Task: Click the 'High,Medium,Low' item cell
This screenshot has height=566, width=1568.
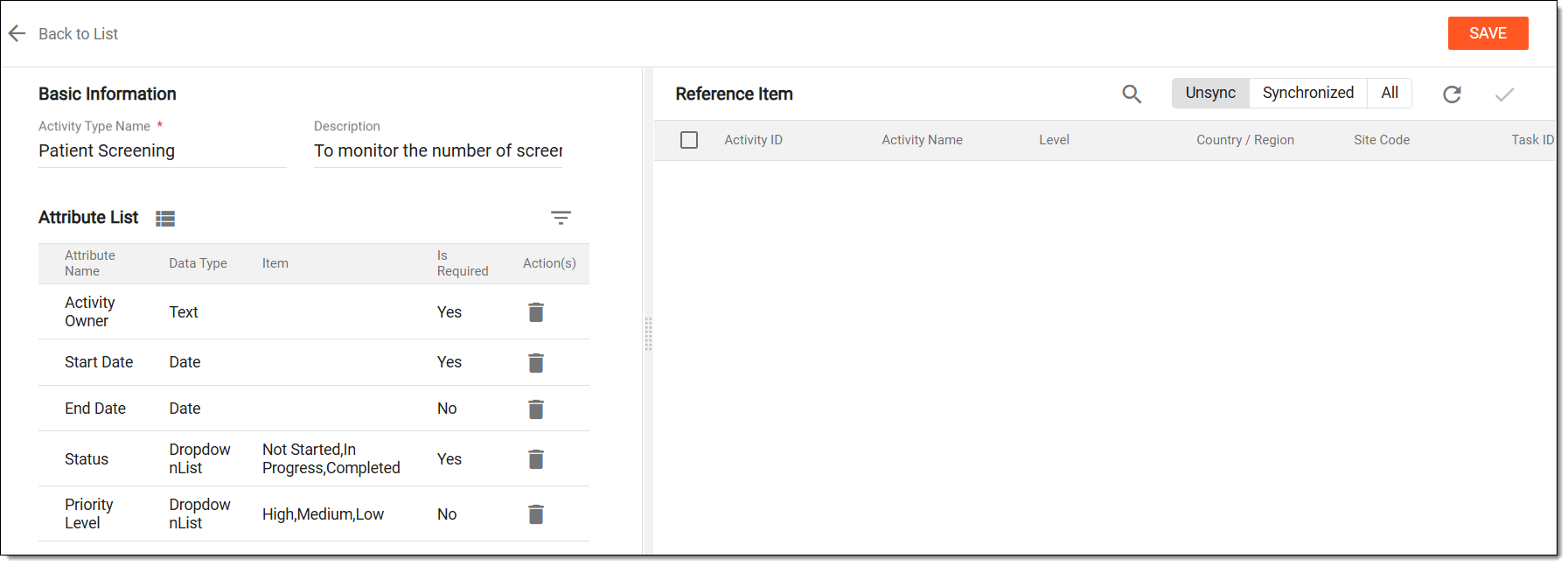Action: (x=323, y=514)
